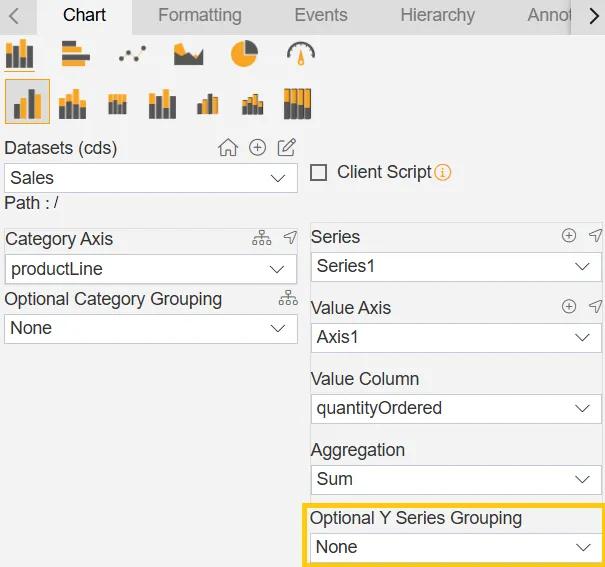This screenshot has height=567, width=605.
Task: Open the Sum Aggregation dropdown
Action: [456, 479]
